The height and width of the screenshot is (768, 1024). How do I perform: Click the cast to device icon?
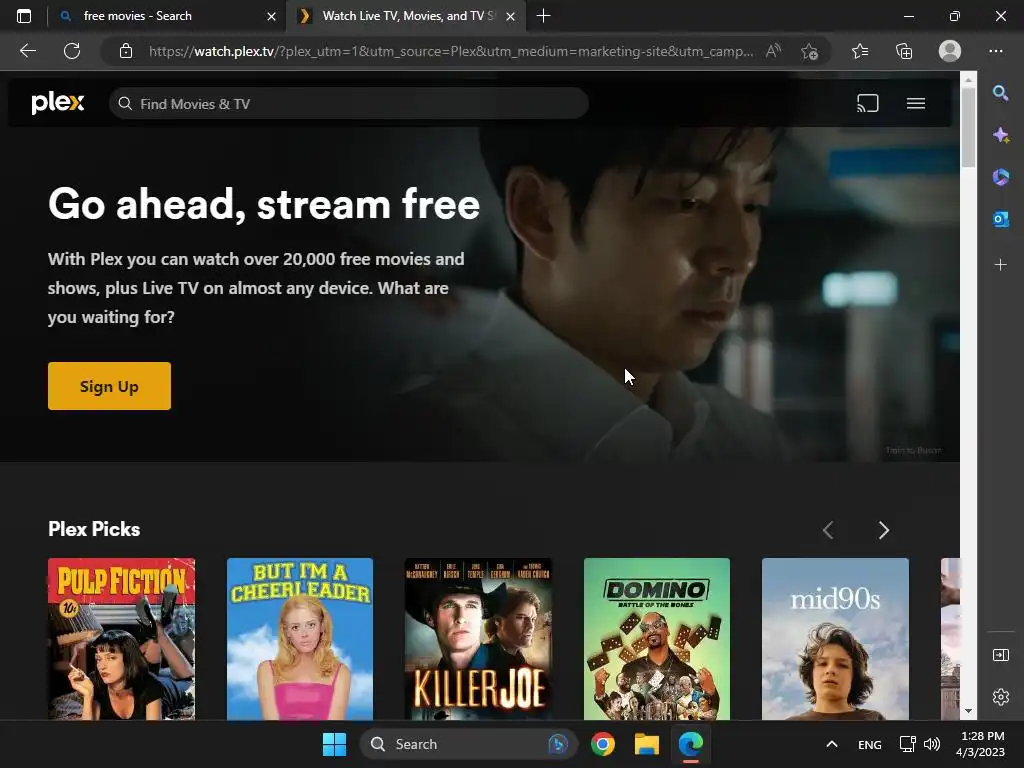coord(867,103)
